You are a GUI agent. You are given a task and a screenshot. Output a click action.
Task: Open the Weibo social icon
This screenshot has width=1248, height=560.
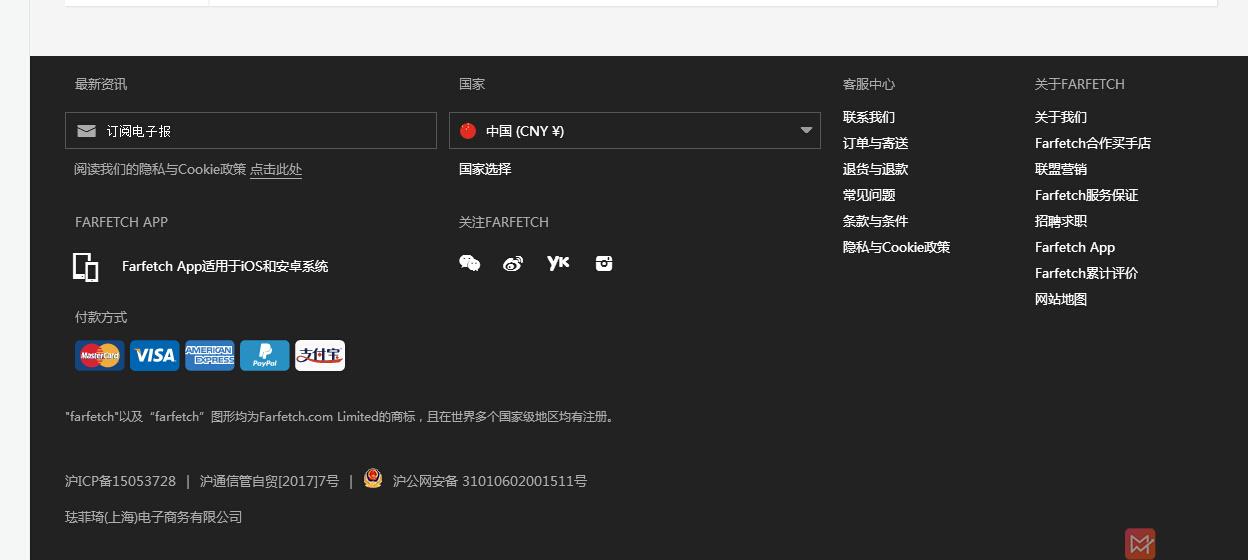pos(513,264)
